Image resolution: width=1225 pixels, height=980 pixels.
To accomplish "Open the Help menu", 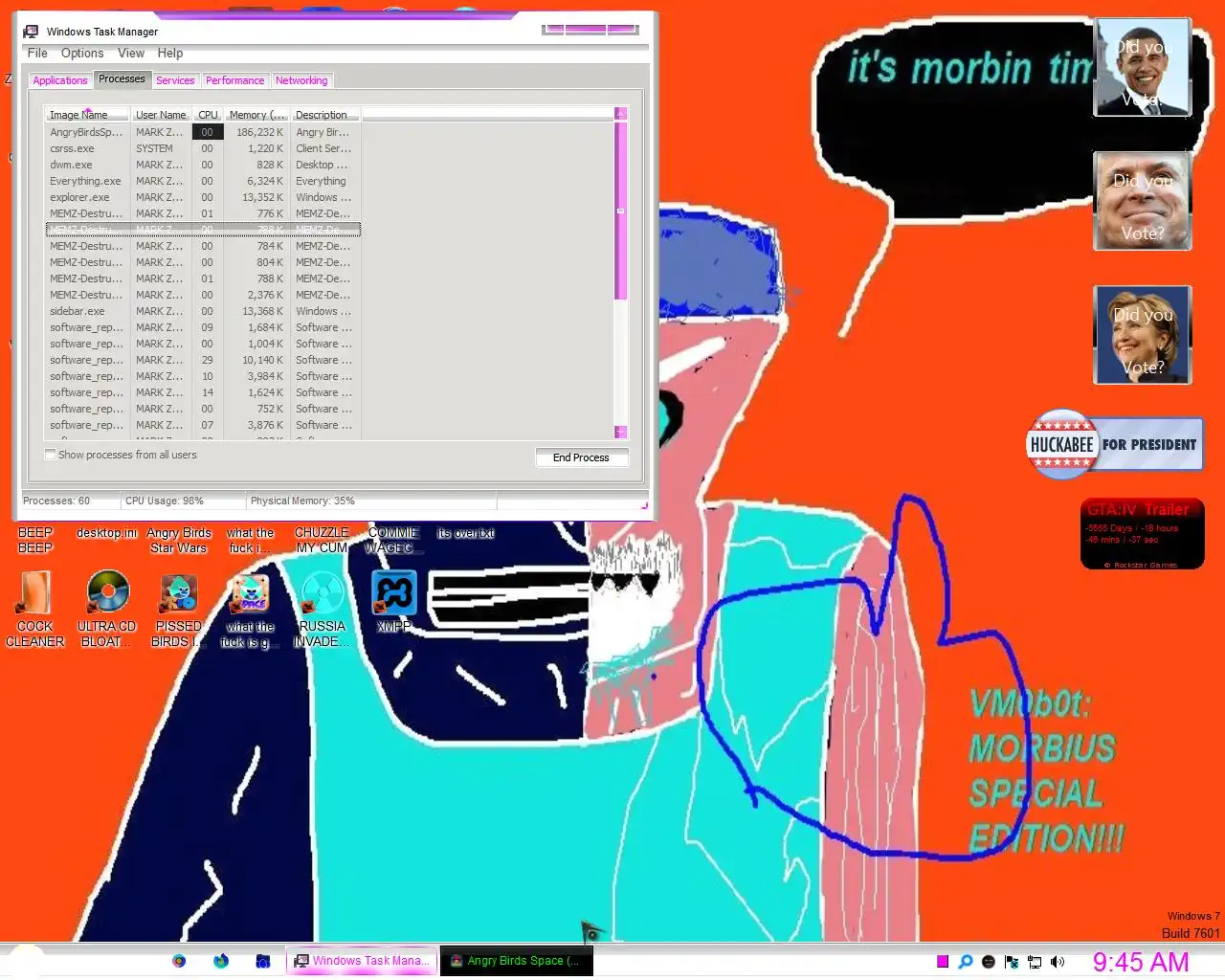I will click(x=170, y=54).
